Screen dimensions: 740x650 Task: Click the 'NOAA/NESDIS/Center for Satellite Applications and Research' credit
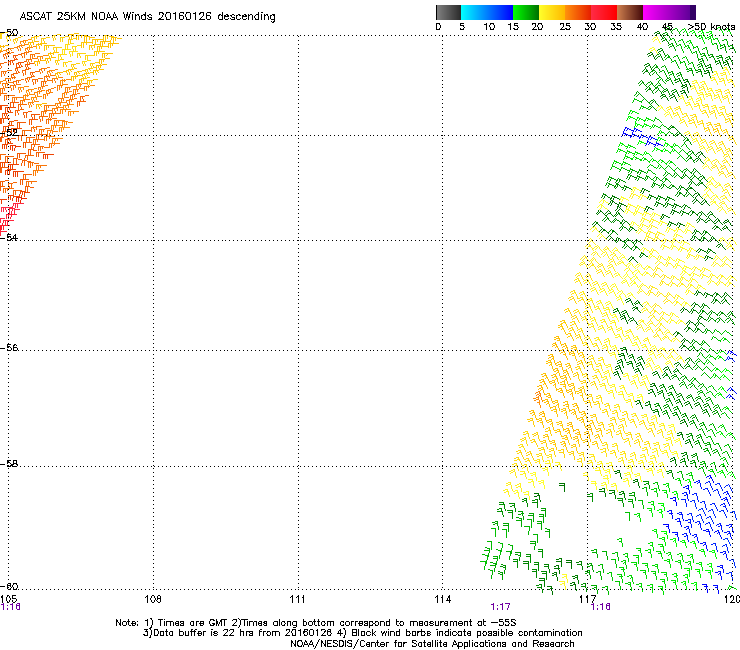(x=432, y=644)
